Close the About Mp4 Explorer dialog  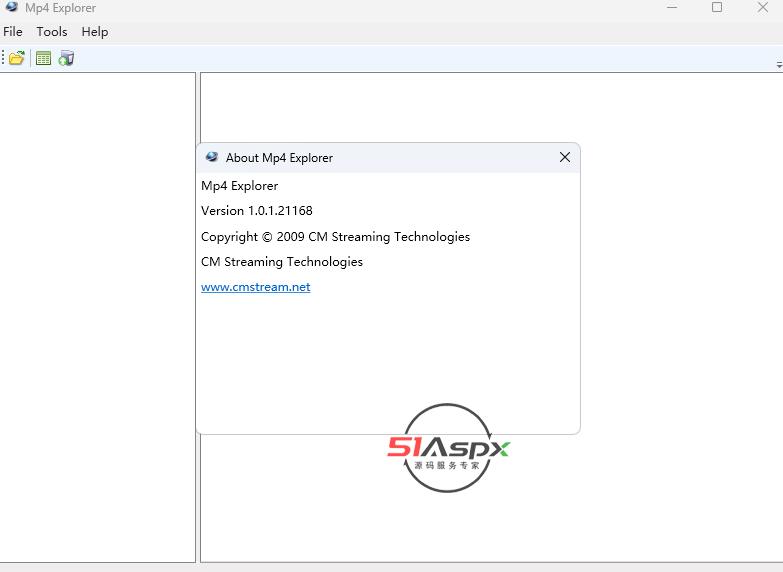565,157
